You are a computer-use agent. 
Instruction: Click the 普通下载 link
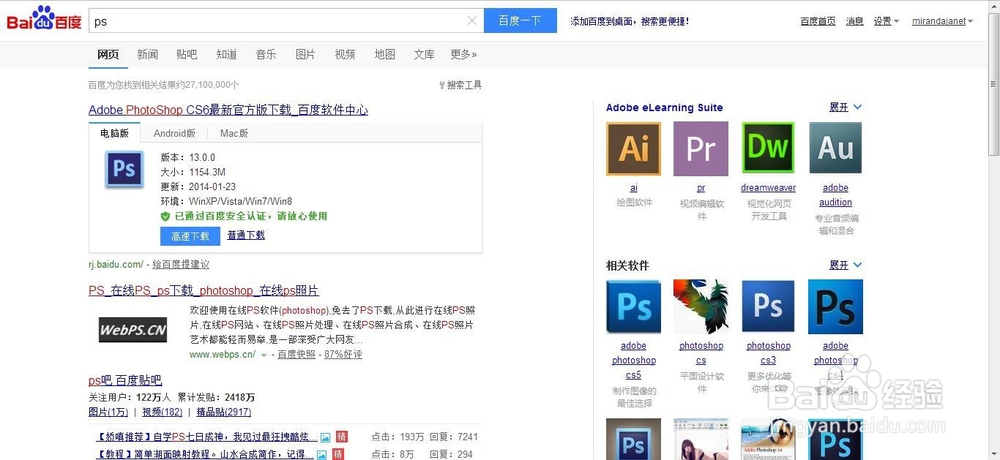[246, 235]
